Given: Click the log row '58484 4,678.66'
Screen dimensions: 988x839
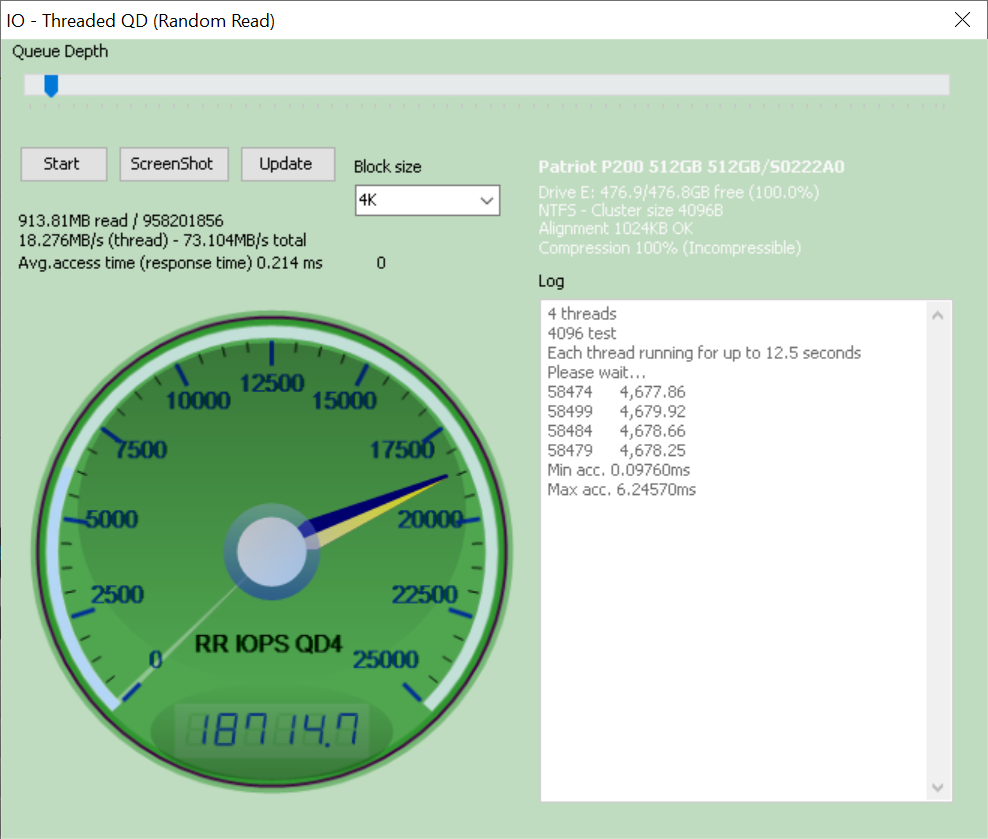Looking at the screenshot, I should tap(616, 431).
